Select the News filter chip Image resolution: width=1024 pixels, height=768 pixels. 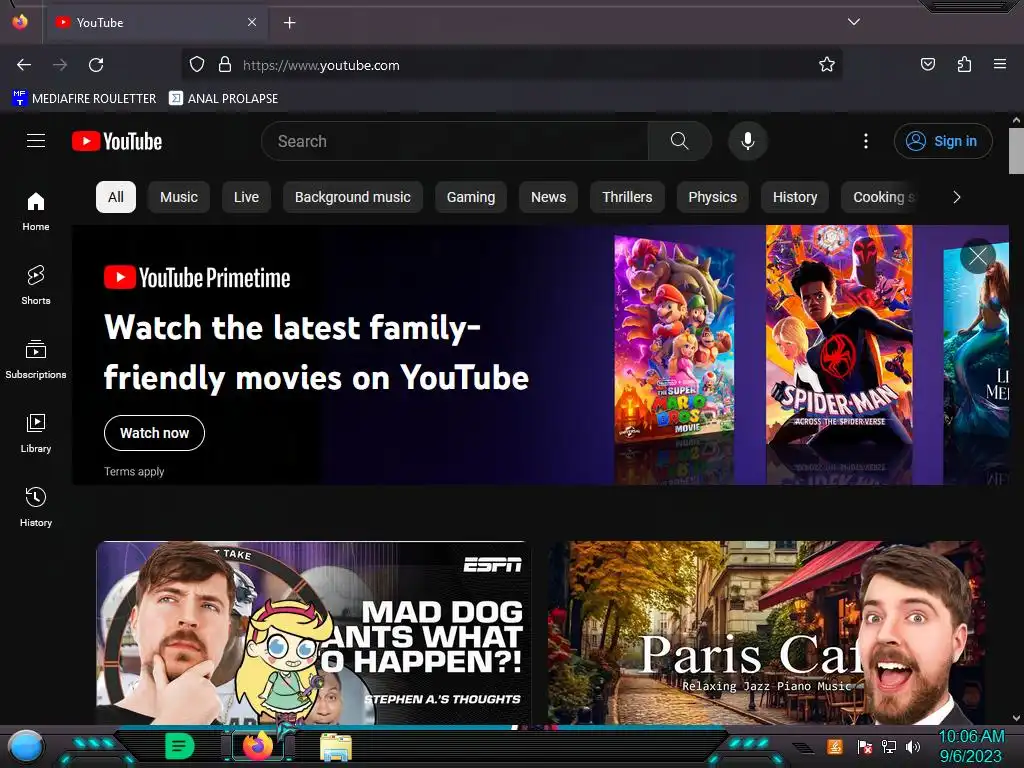[x=549, y=197]
